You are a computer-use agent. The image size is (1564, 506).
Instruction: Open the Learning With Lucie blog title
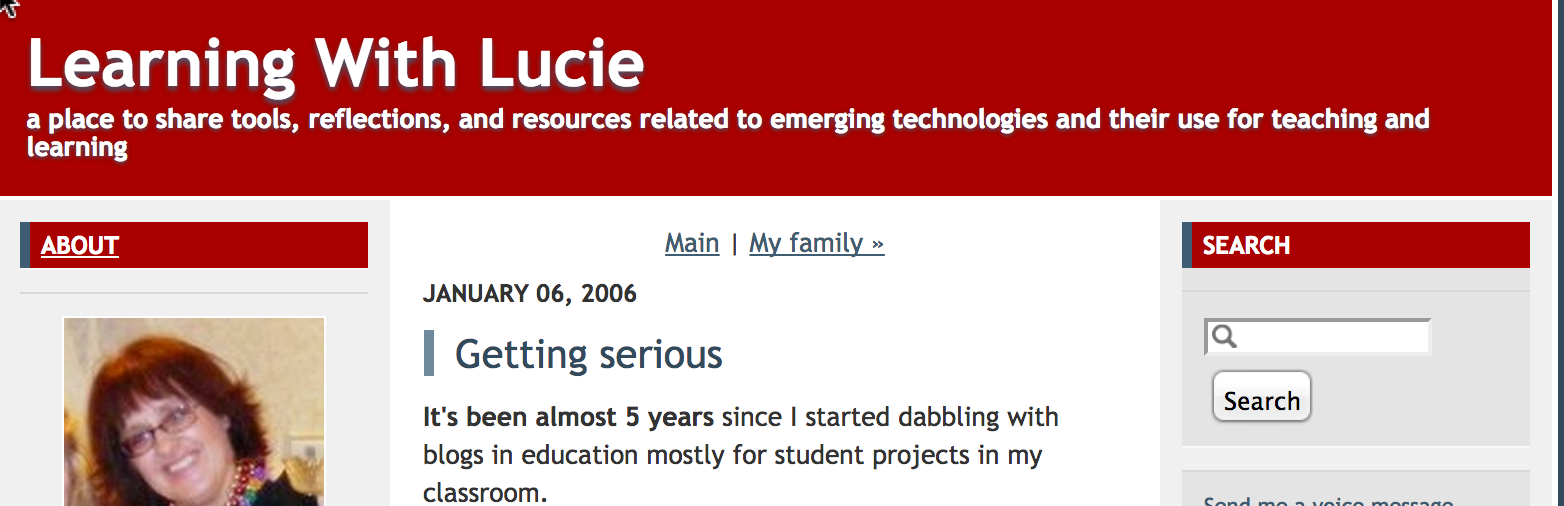tap(335, 64)
